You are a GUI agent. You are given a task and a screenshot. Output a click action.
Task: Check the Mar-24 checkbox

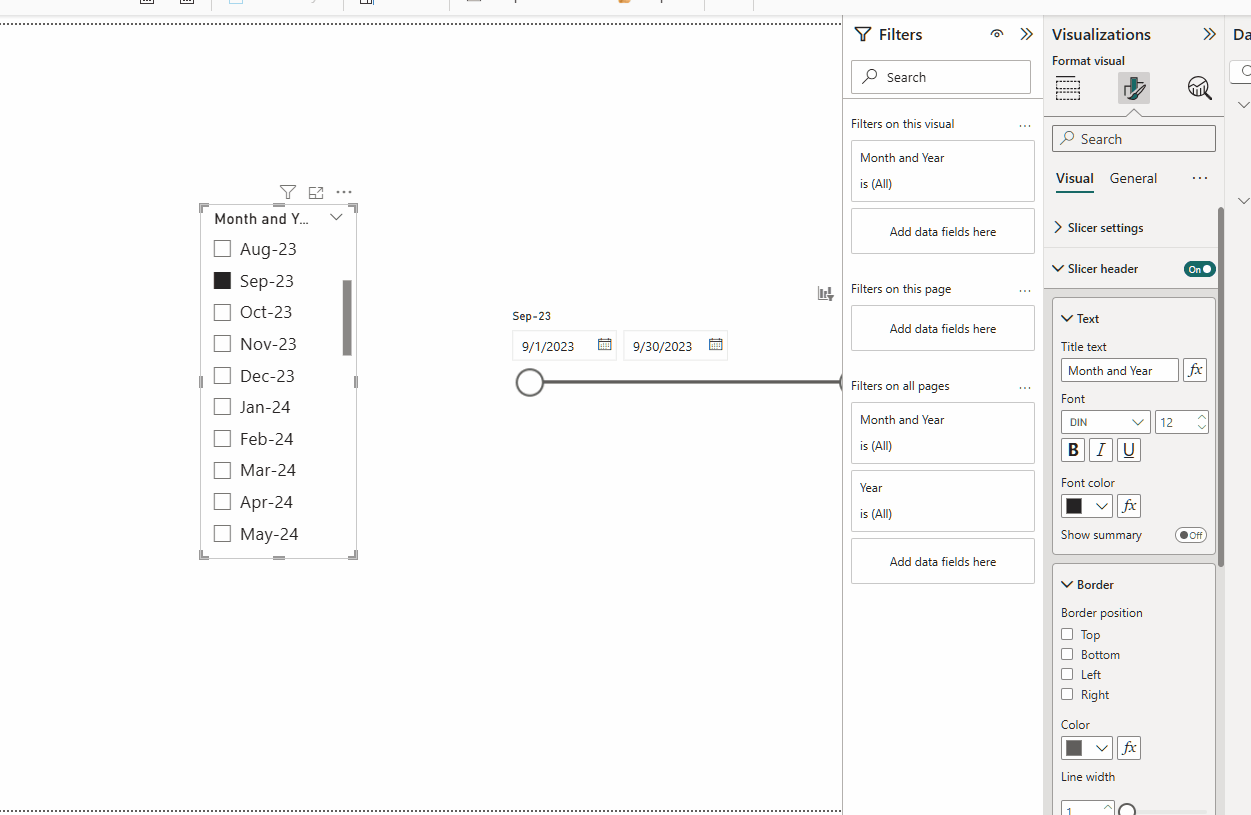(222, 470)
